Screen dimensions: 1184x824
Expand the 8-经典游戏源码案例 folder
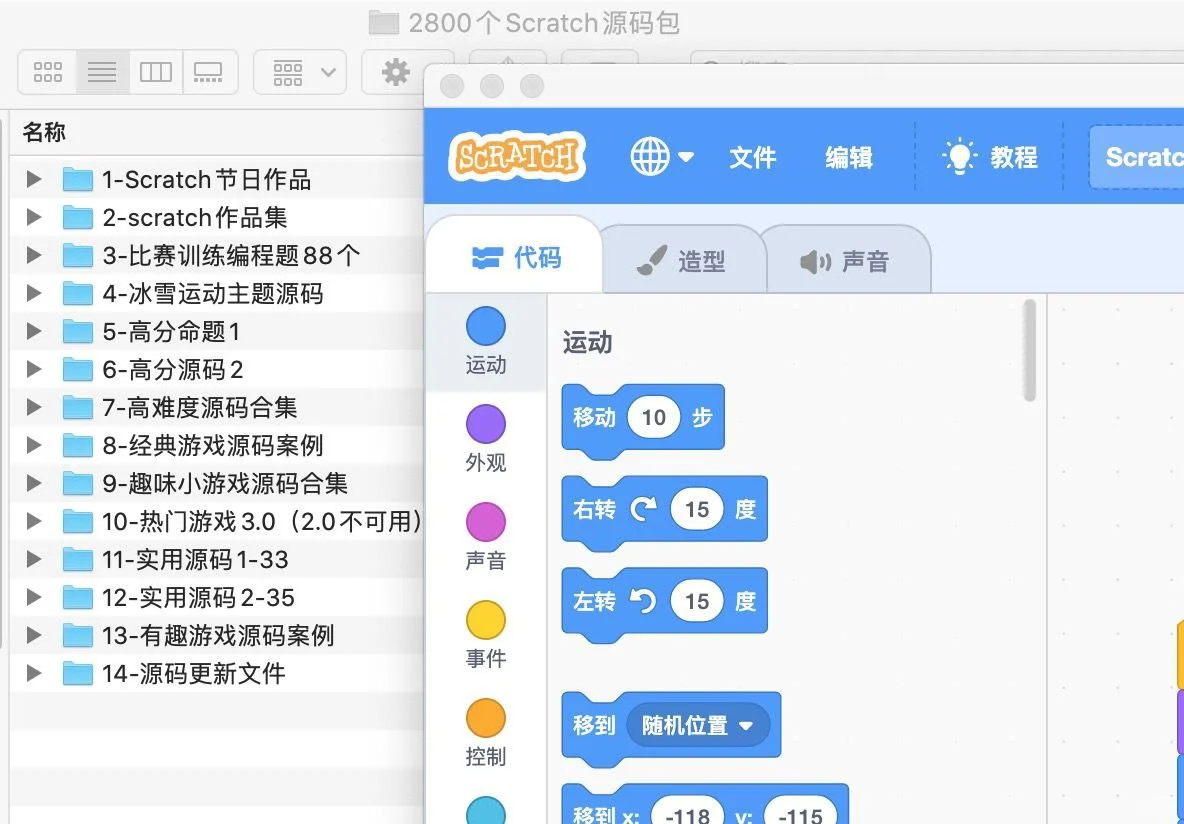point(33,445)
